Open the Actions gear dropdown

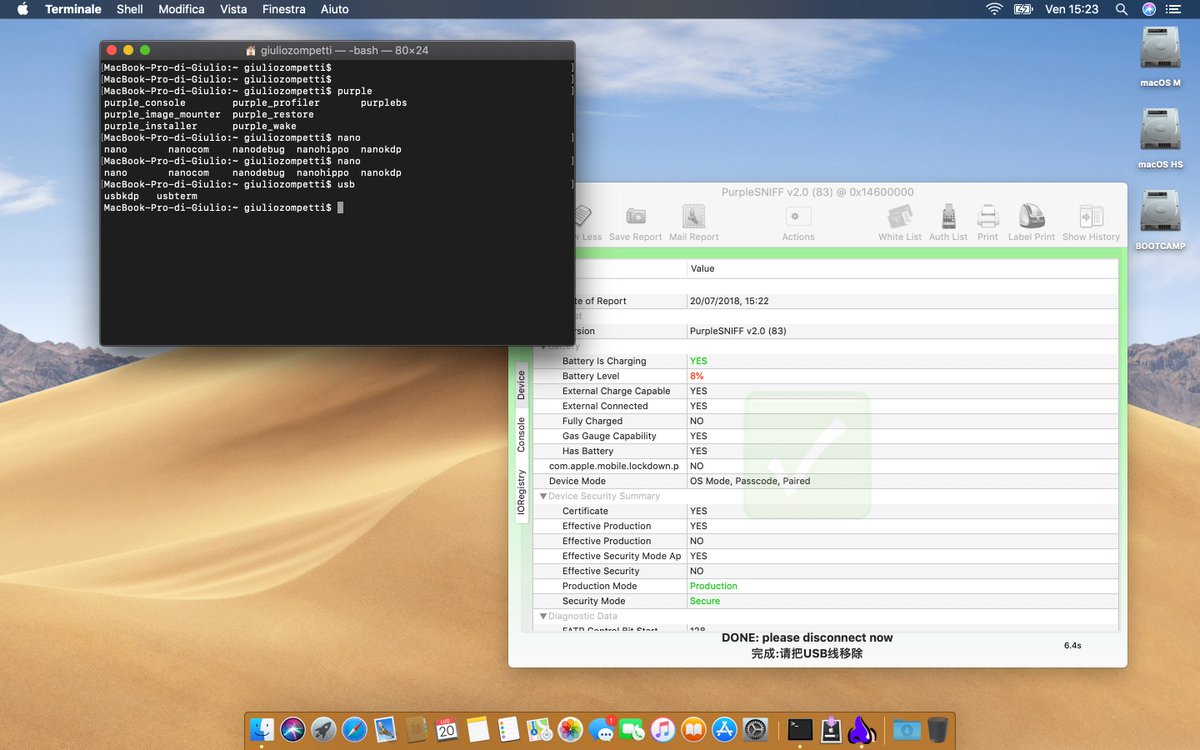click(x=798, y=216)
